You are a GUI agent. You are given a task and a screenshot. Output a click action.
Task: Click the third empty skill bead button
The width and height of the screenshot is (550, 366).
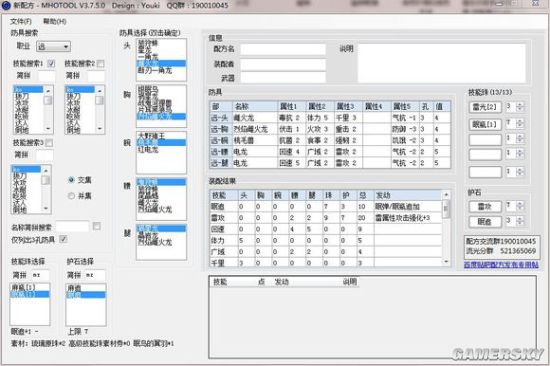(x=485, y=140)
